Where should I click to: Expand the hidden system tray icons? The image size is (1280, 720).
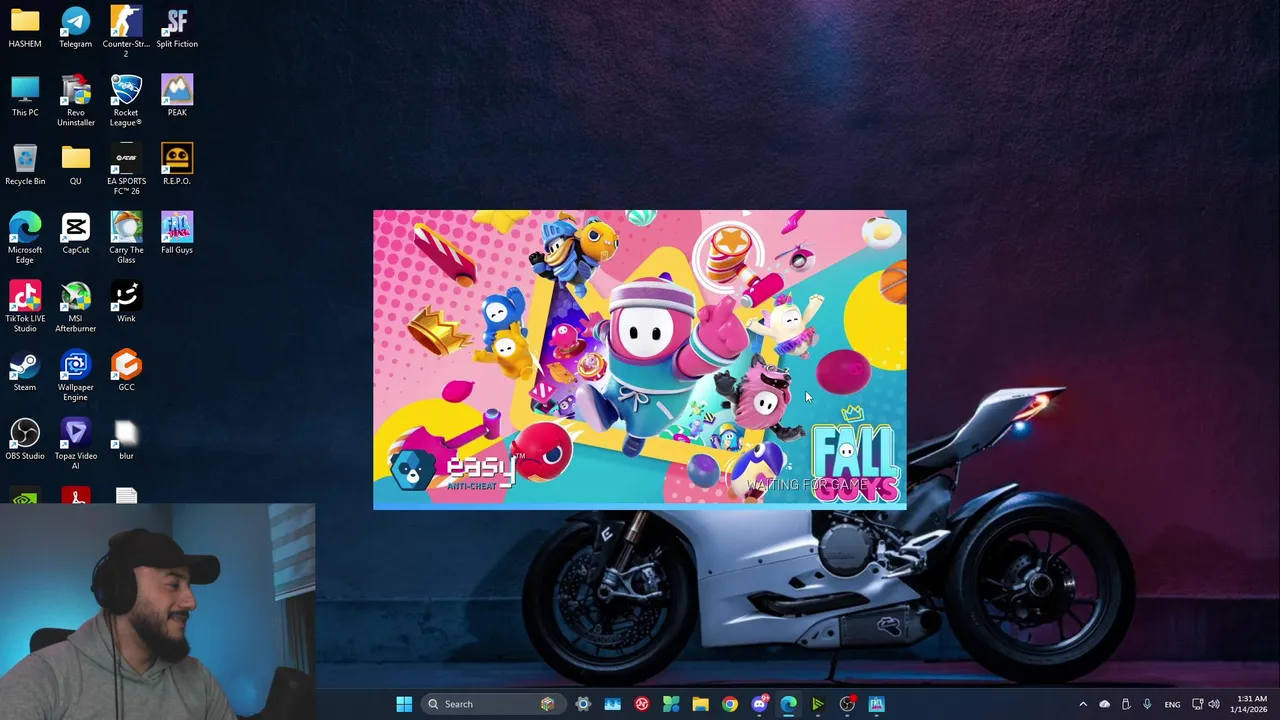[1083, 704]
